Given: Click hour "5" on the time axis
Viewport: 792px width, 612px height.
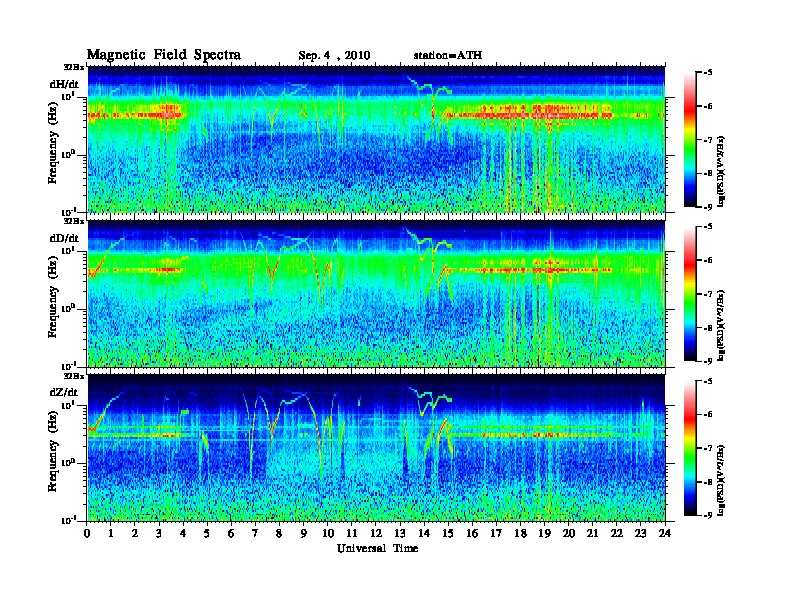Looking at the screenshot, I should coord(207,534).
